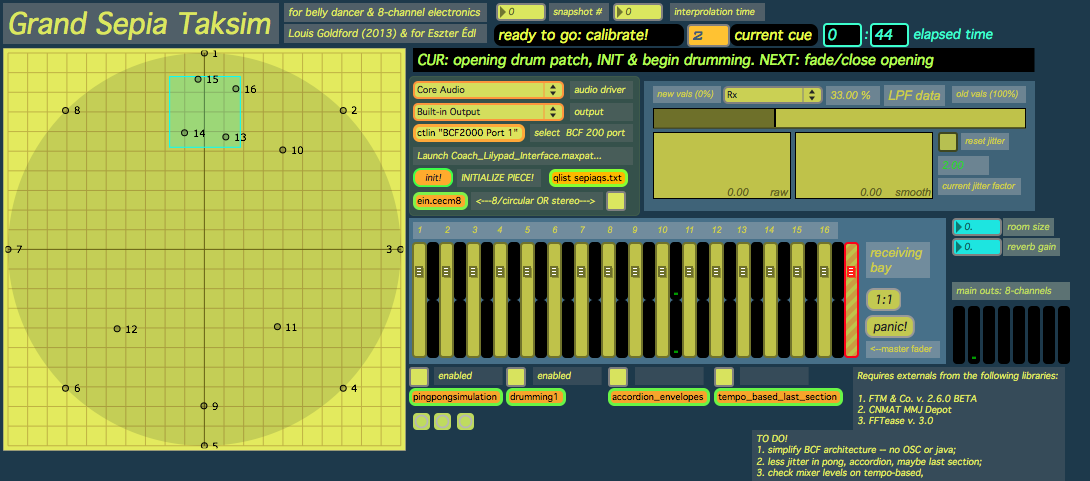Click the init! button
Screen dimensions: 1090x481
point(432,177)
